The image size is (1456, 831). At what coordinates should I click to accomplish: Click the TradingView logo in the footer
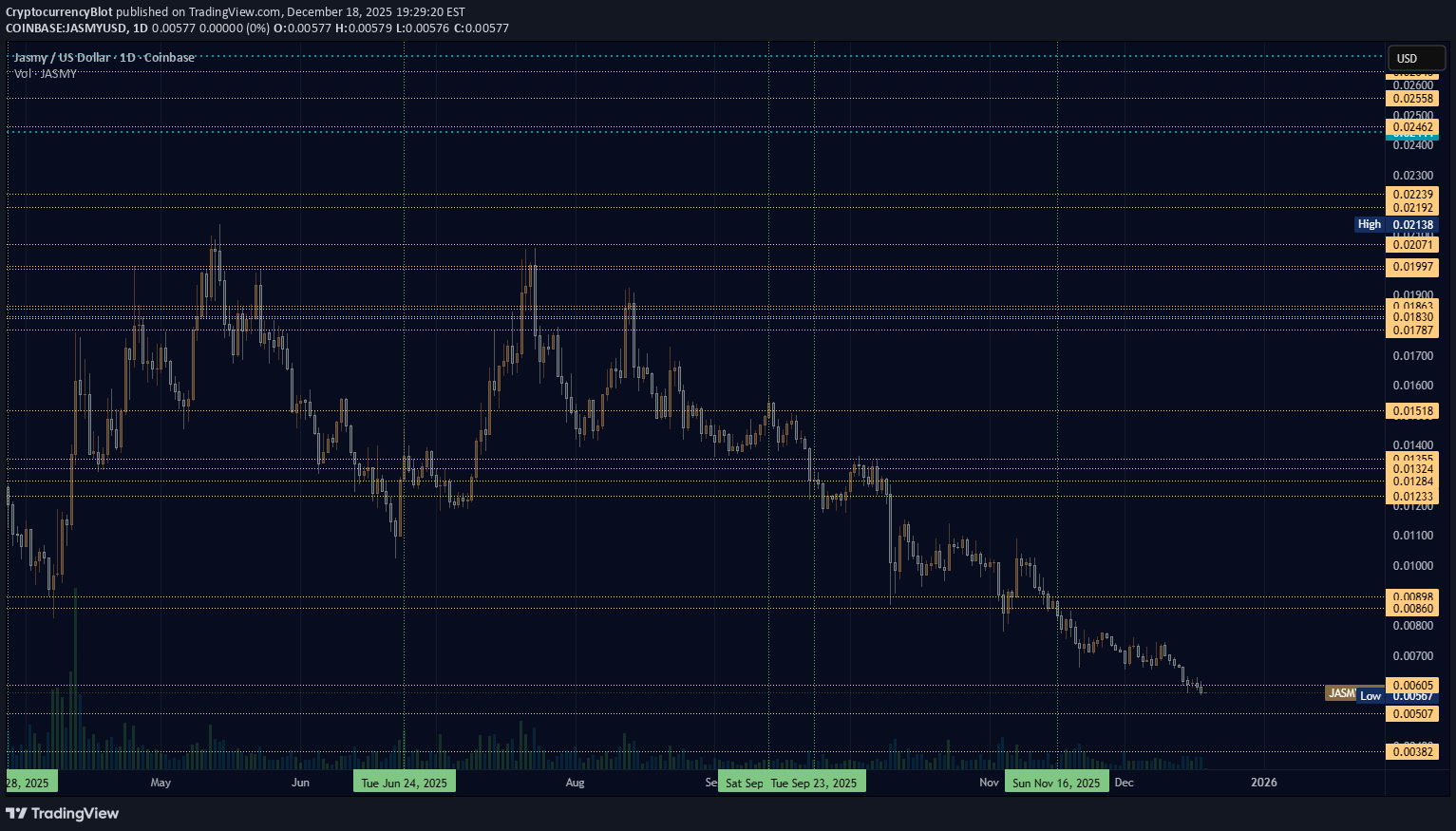(x=63, y=813)
